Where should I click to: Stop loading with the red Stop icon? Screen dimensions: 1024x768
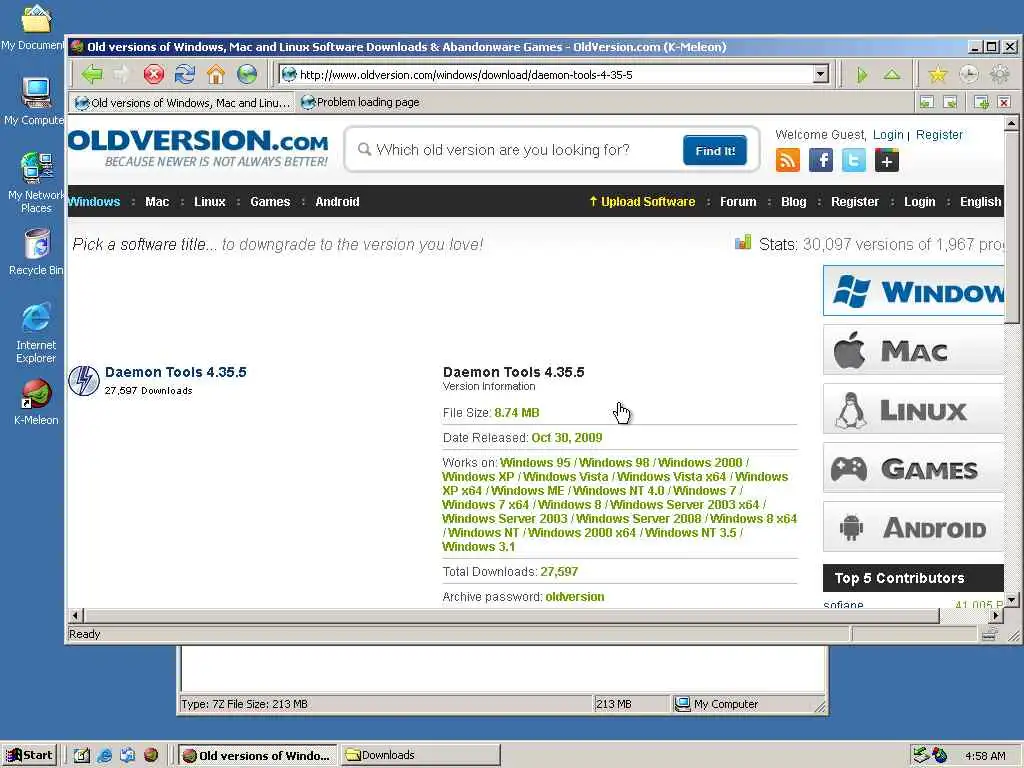[x=153, y=74]
